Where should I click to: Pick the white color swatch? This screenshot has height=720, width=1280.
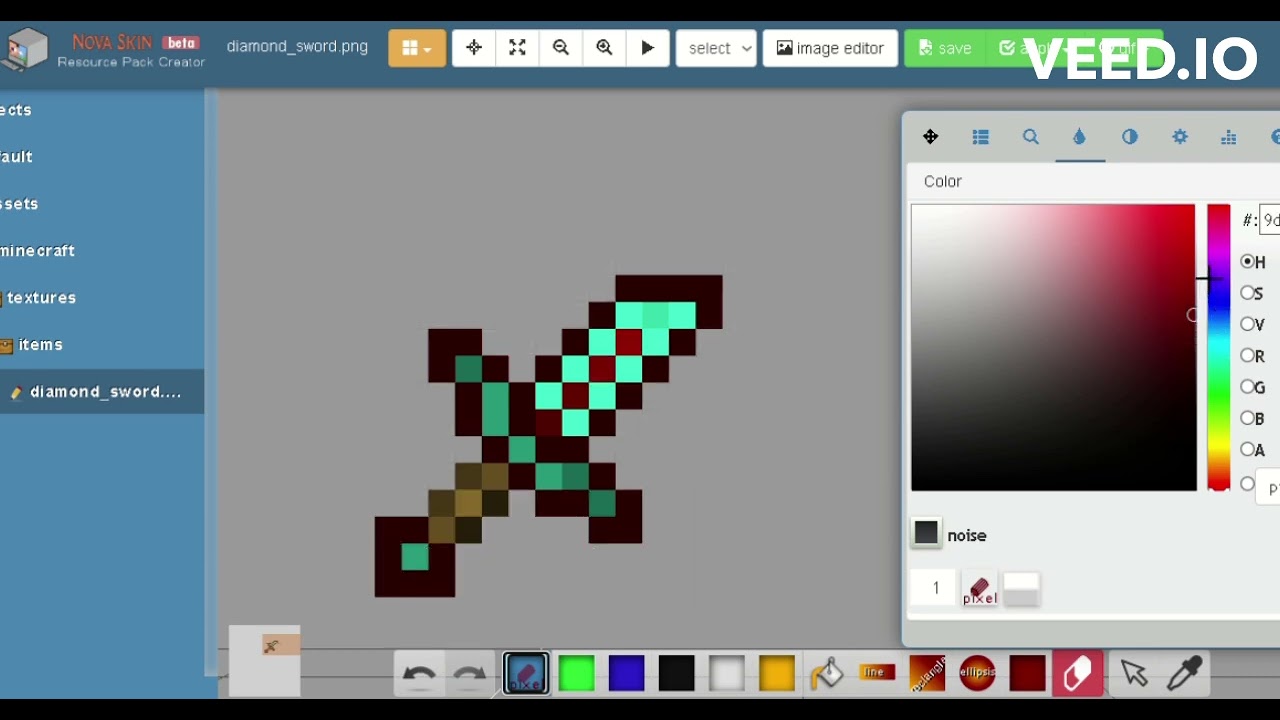coord(726,673)
